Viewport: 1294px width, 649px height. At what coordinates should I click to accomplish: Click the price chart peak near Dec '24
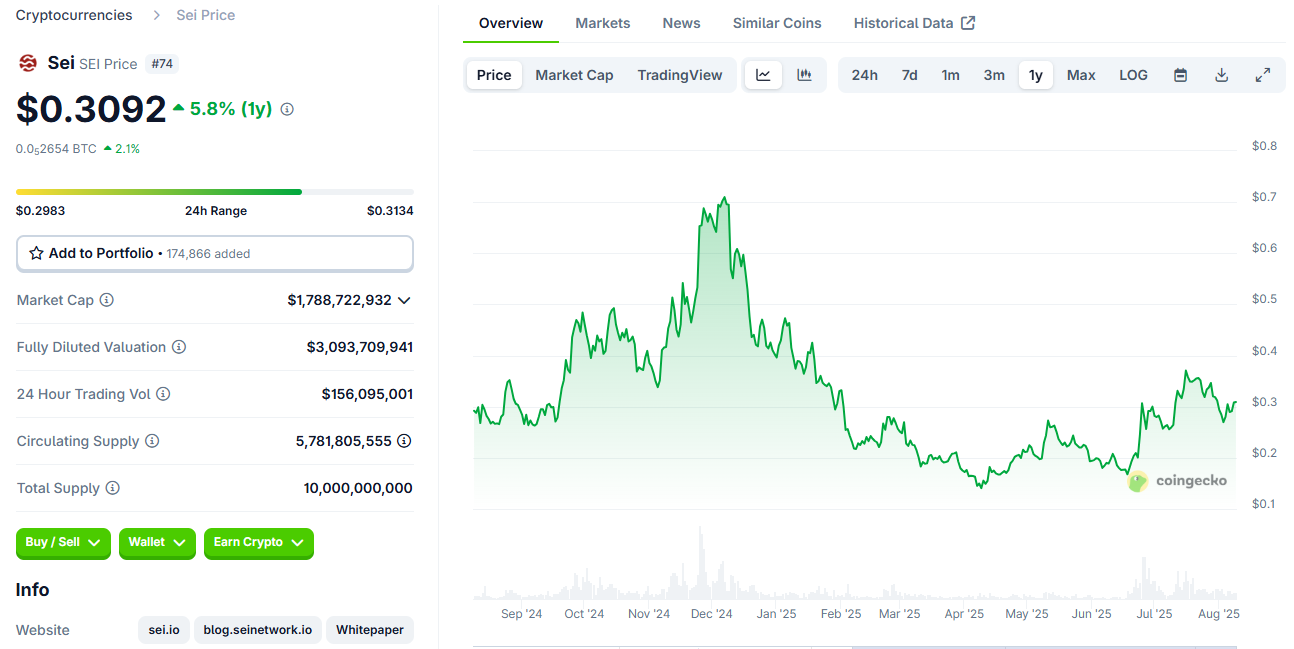pos(724,198)
